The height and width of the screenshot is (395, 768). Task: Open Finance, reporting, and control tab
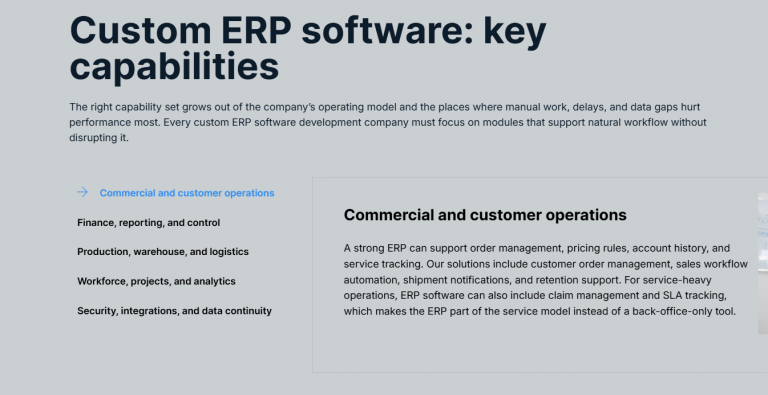coord(148,222)
